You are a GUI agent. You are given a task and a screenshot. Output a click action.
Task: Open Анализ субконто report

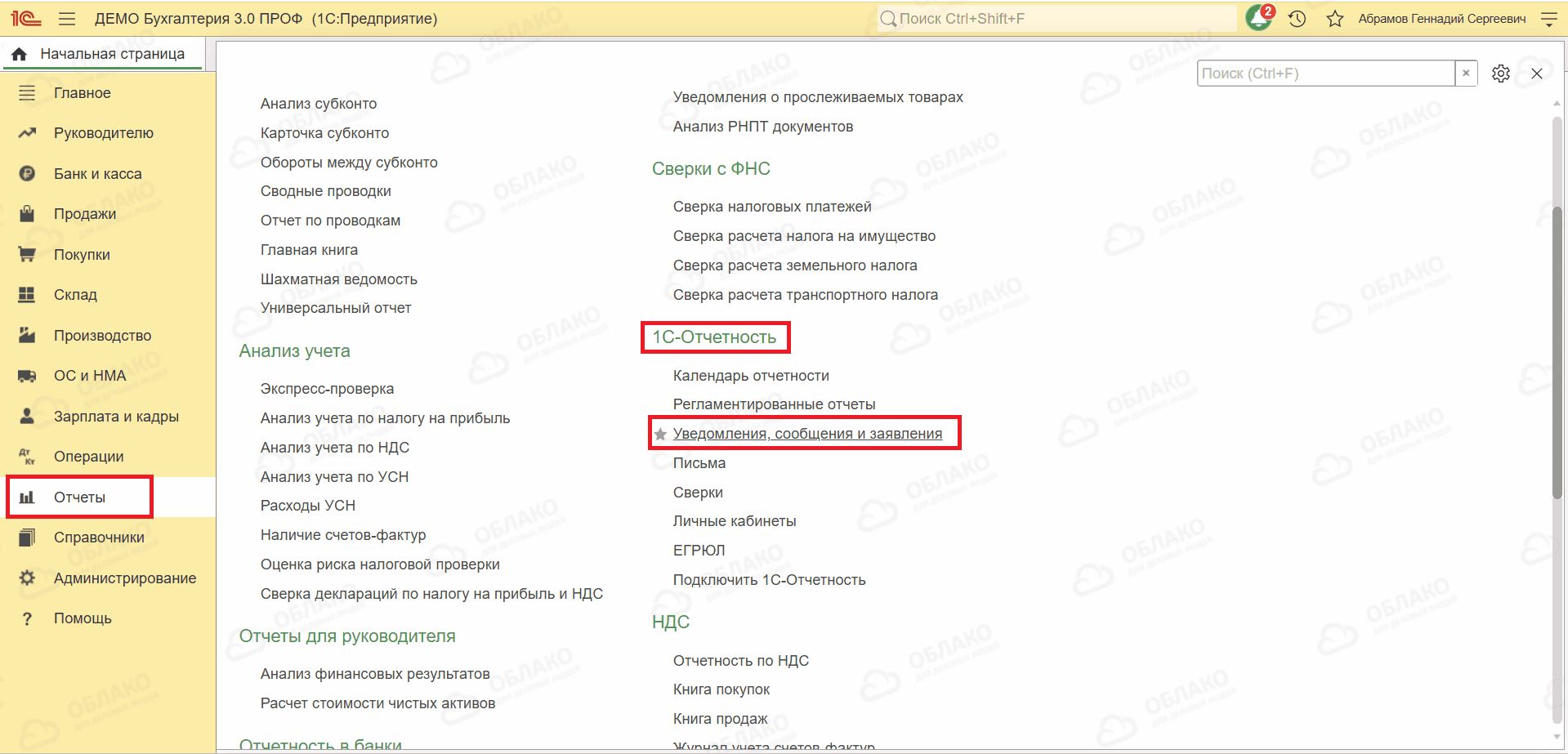pyautogui.click(x=319, y=104)
